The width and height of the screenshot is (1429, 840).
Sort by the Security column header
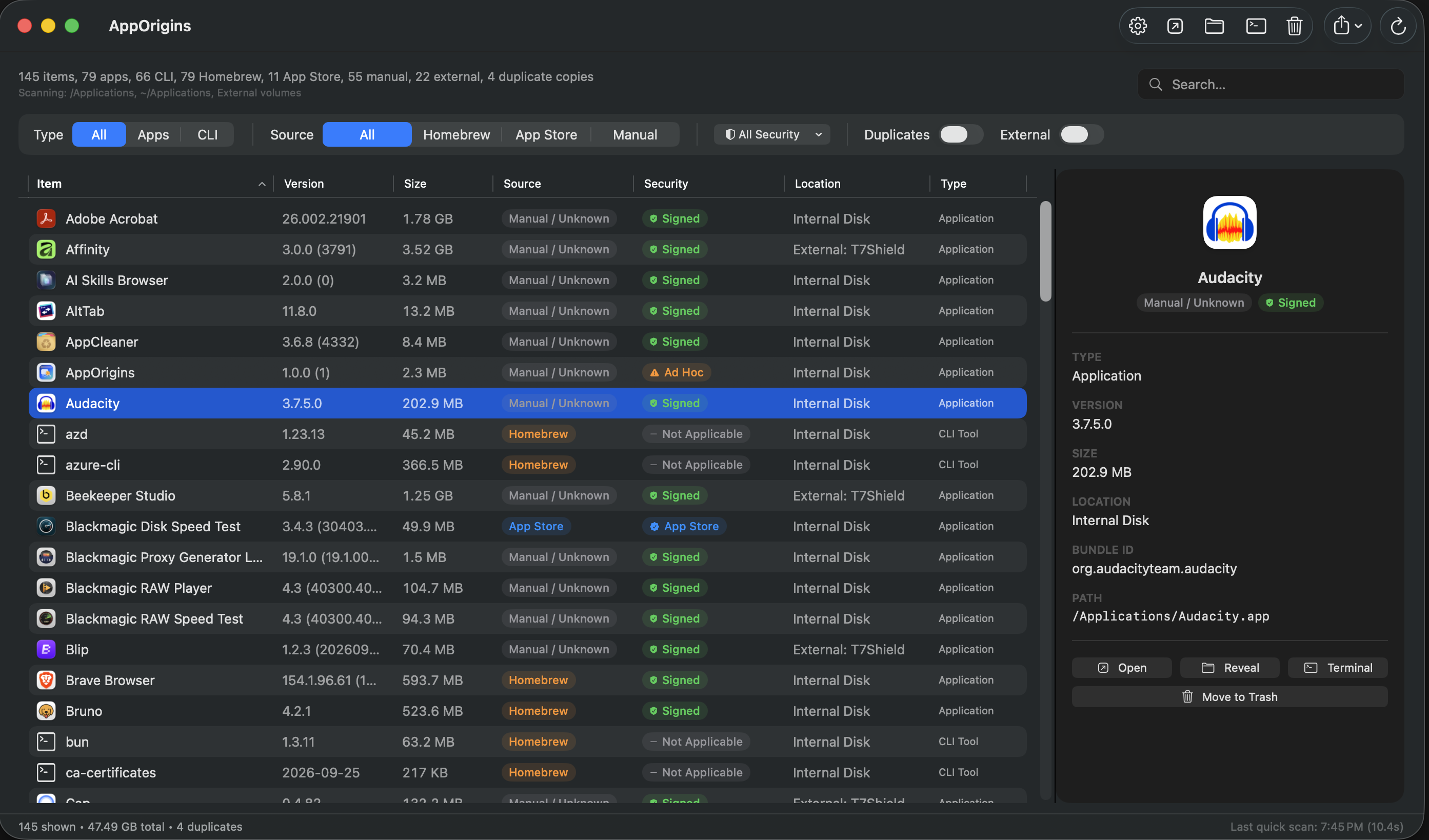pyautogui.click(x=709, y=184)
